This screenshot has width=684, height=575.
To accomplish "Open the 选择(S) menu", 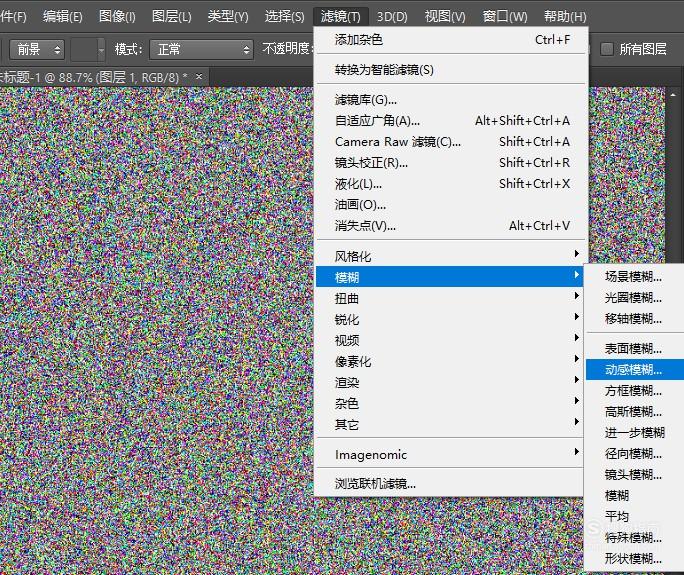I will click(284, 17).
